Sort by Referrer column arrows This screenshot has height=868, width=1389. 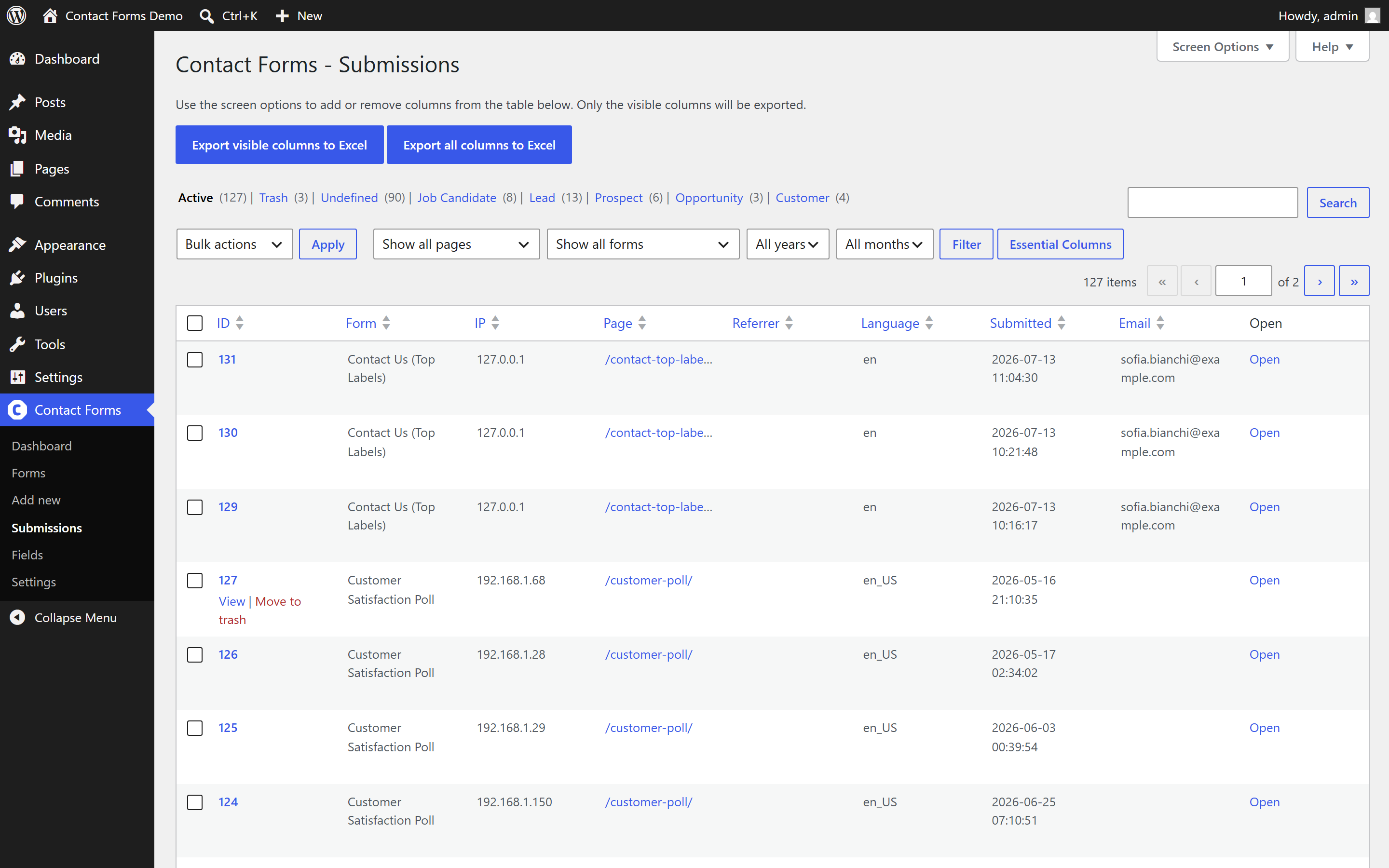click(789, 323)
